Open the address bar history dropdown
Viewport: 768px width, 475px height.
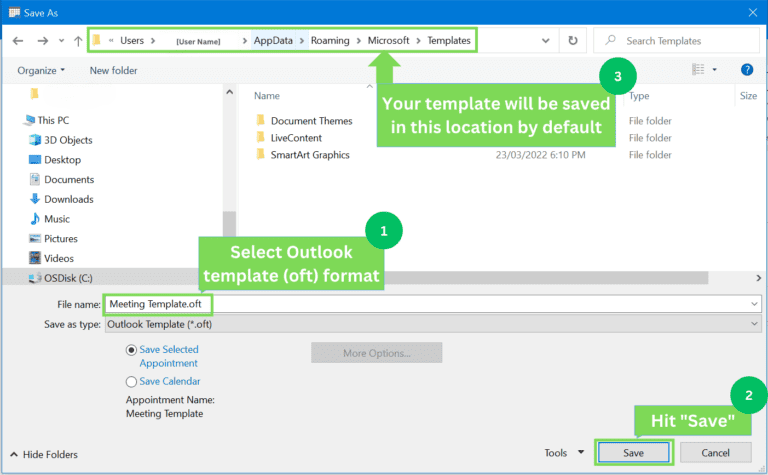click(545, 41)
